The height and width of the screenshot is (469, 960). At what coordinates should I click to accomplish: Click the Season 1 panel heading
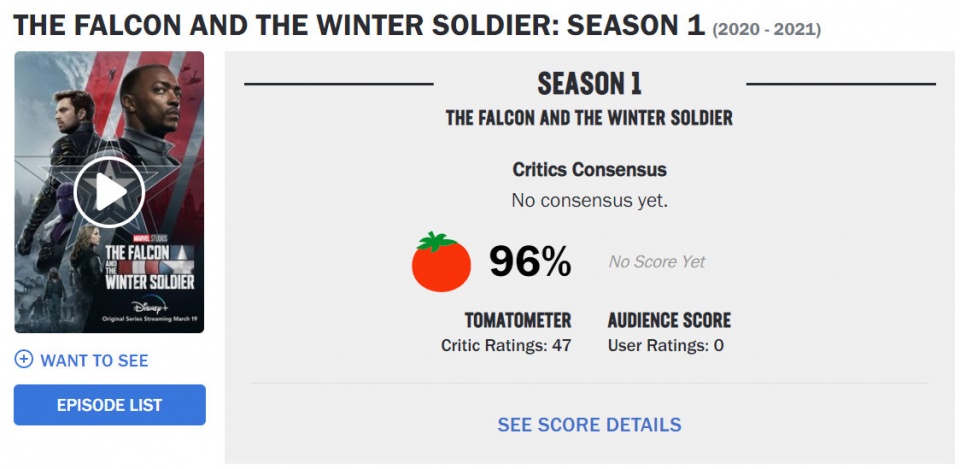click(x=590, y=84)
